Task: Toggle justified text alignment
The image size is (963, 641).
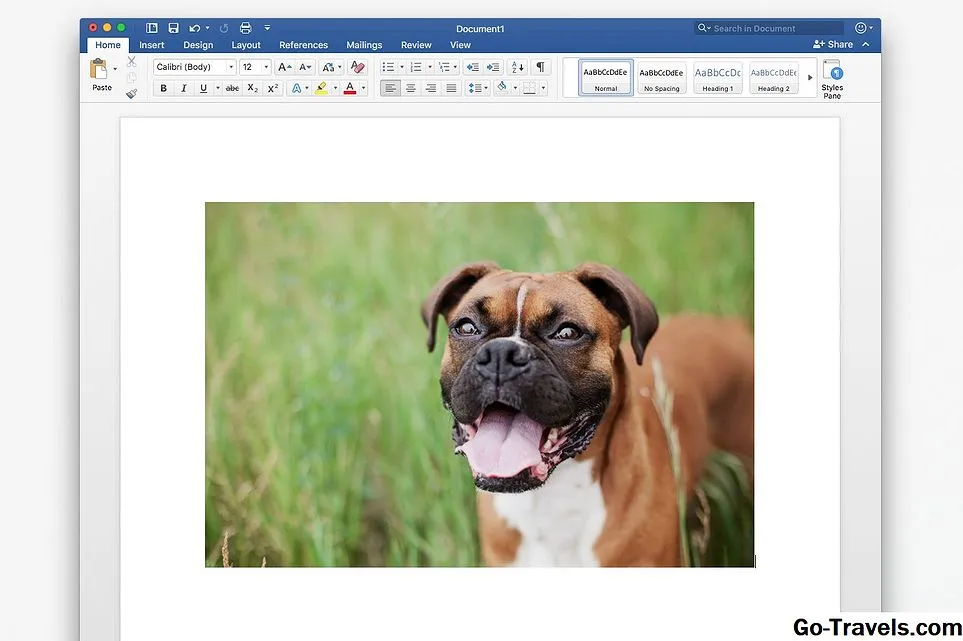Action: pos(451,88)
